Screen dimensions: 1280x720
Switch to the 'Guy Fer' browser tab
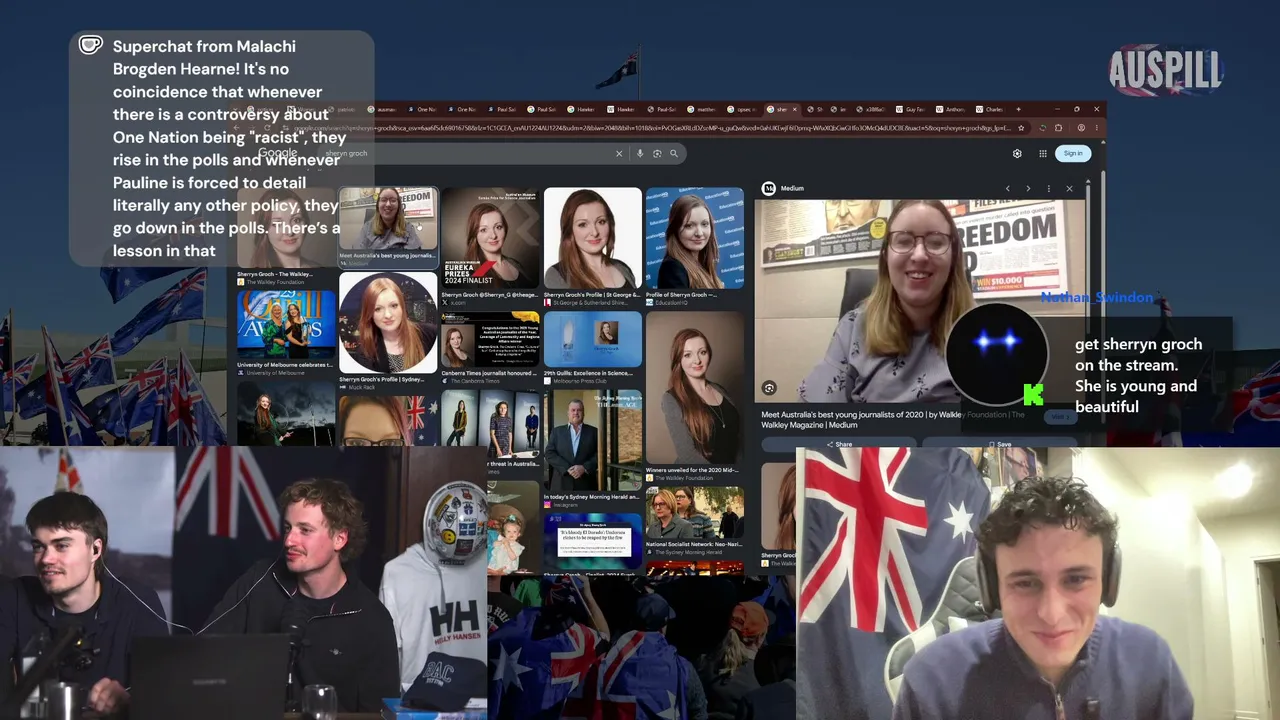coord(911,109)
